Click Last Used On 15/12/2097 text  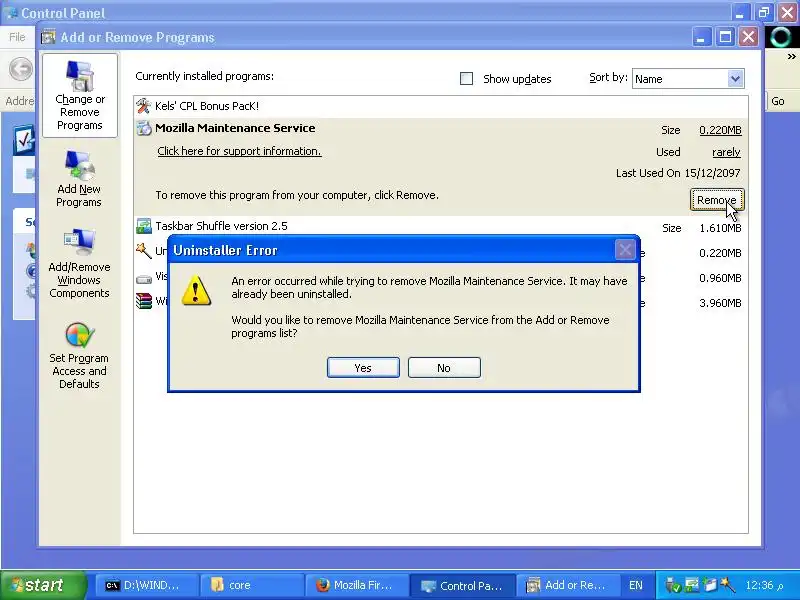pyautogui.click(x=678, y=173)
